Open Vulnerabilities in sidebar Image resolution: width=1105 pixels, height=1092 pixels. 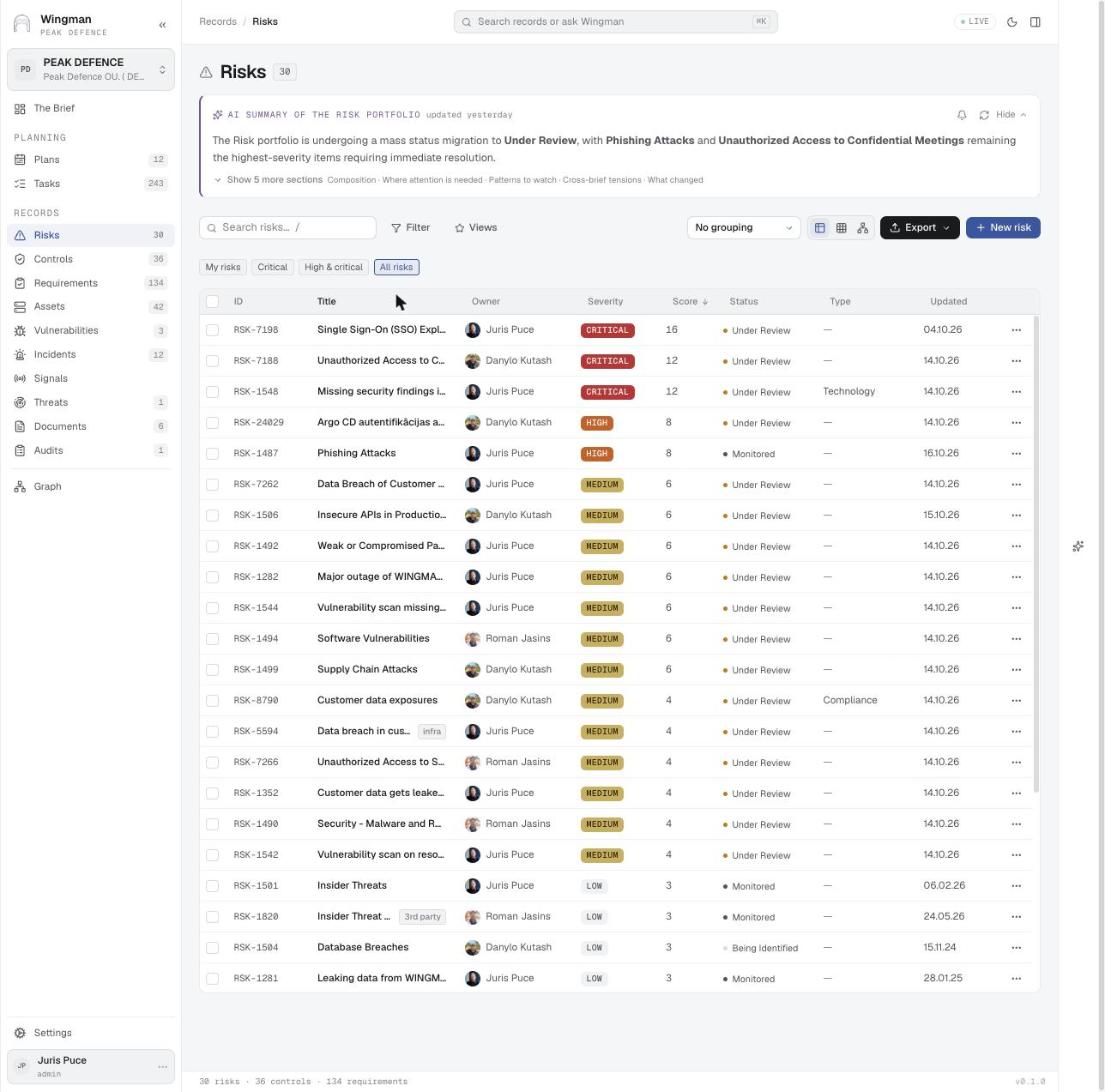tap(91, 330)
